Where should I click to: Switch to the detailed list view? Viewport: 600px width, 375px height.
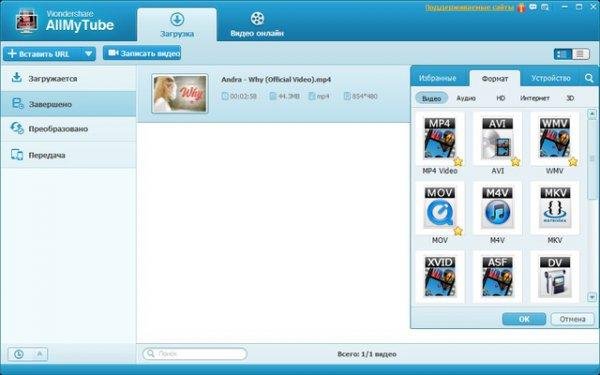pos(562,54)
